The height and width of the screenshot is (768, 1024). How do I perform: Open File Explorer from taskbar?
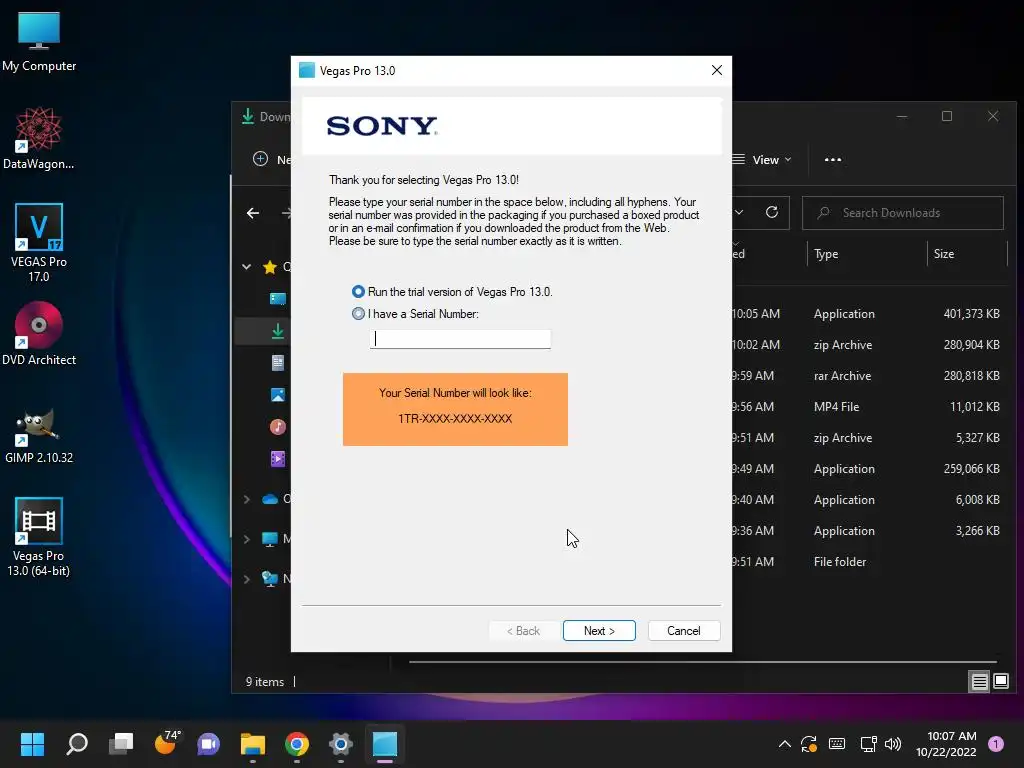253,744
